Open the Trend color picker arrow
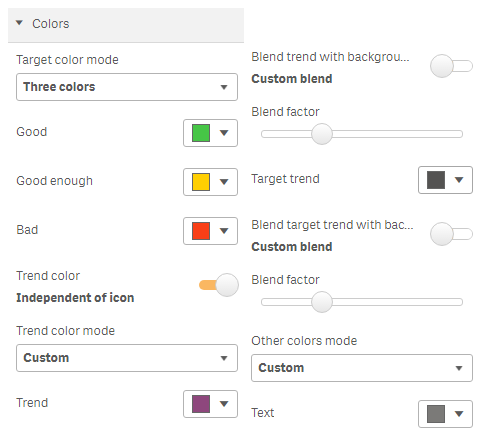The width and height of the screenshot is (480, 441). [224, 404]
